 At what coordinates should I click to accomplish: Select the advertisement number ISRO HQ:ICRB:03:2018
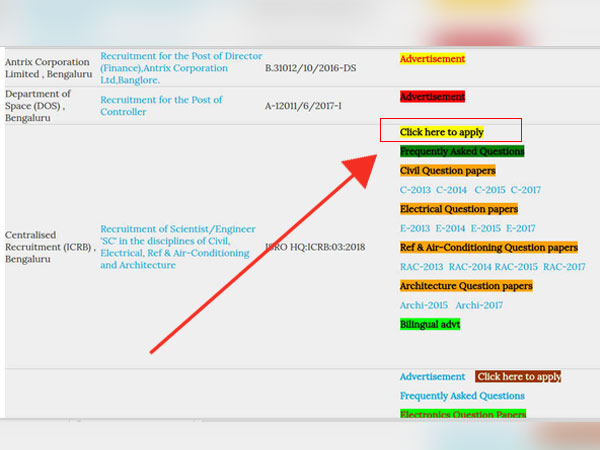(x=315, y=247)
